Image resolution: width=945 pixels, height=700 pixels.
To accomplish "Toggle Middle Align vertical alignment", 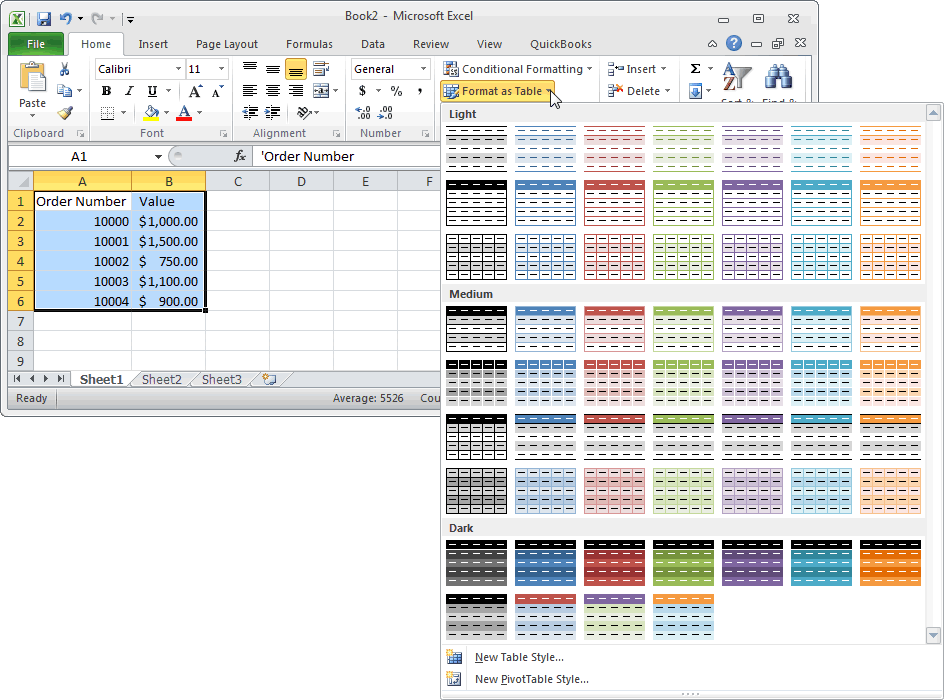I will click(272, 69).
